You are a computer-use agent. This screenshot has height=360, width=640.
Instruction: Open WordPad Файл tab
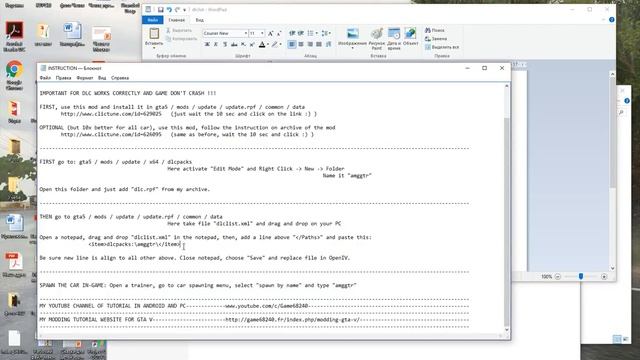point(153,20)
